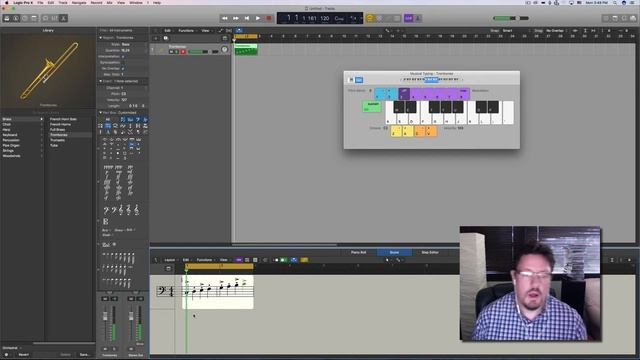Click the duplicate track button in track header
Screen dimensions: 640x360
point(165,38)
